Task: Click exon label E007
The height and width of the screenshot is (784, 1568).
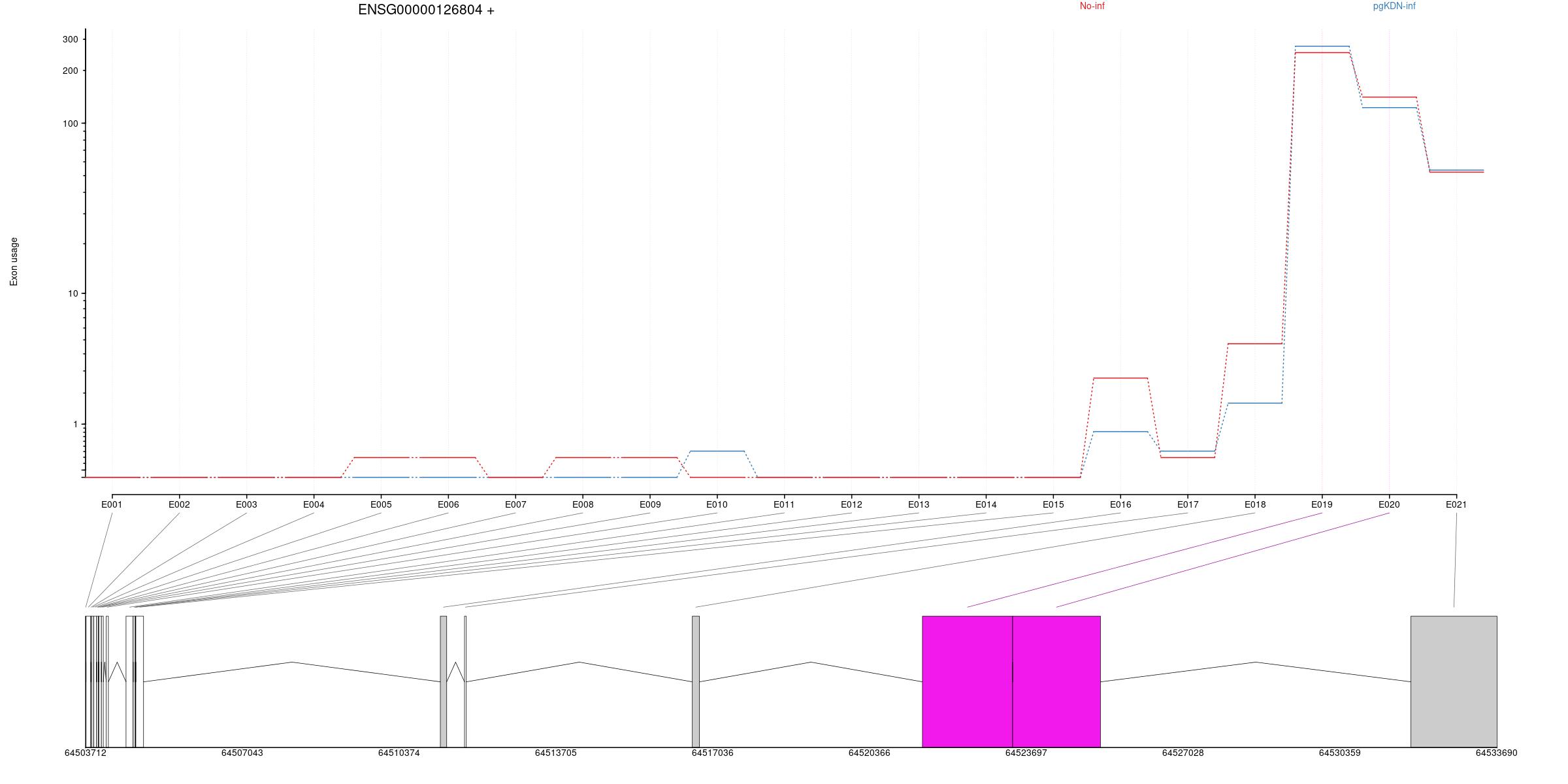Action: (x=515, y=504)
